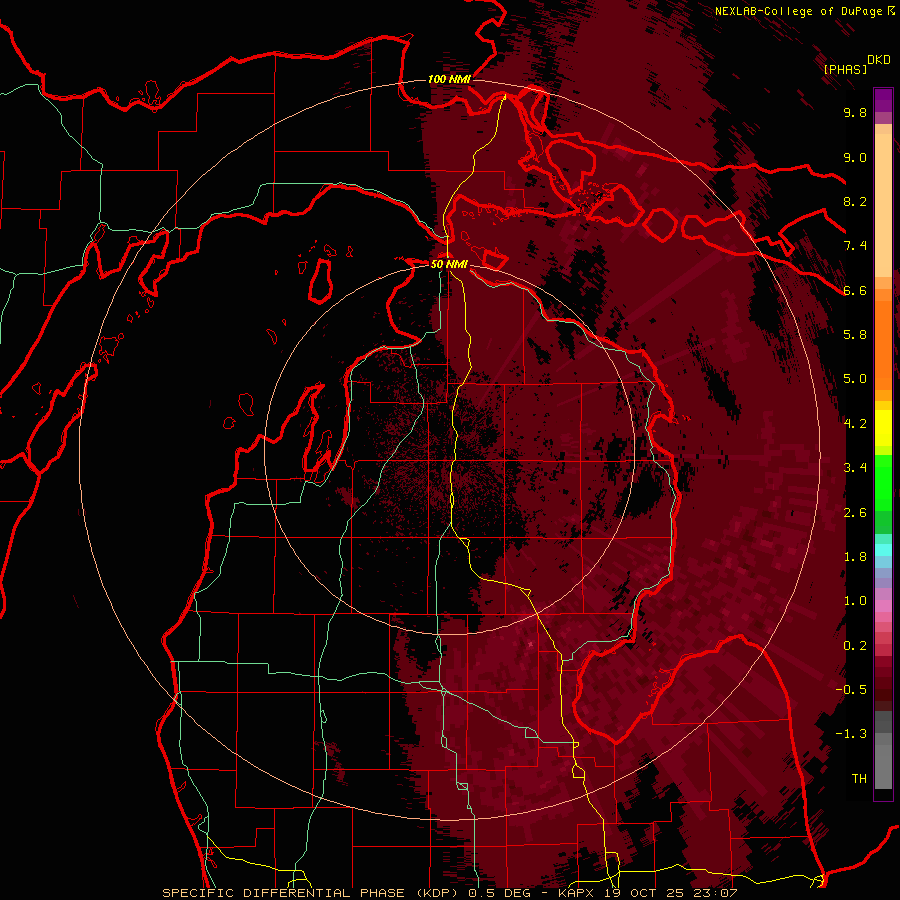Click the orange segment of the color bar
This screenshot has height=900, width=900.
click(x=883, y=344)
